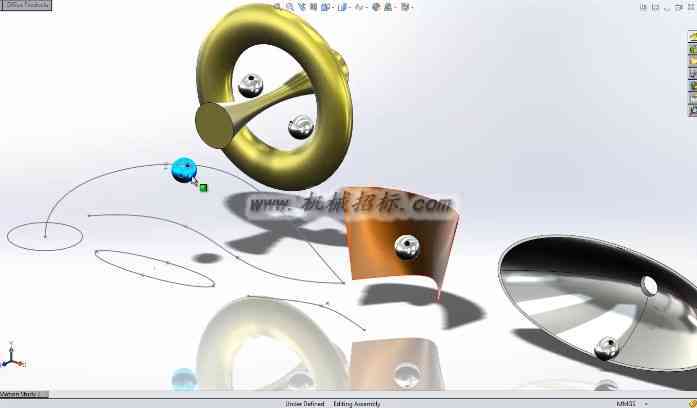Click the Edit Appearance icon
This screenshot has height=408, width=697.
(376, 7)
